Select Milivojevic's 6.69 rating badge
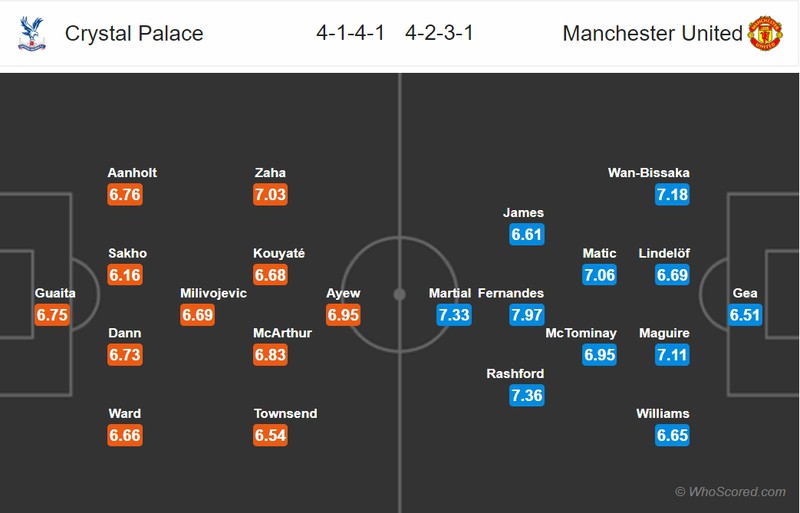This screenshot has height=513, width=800. (x=198, y=315)
